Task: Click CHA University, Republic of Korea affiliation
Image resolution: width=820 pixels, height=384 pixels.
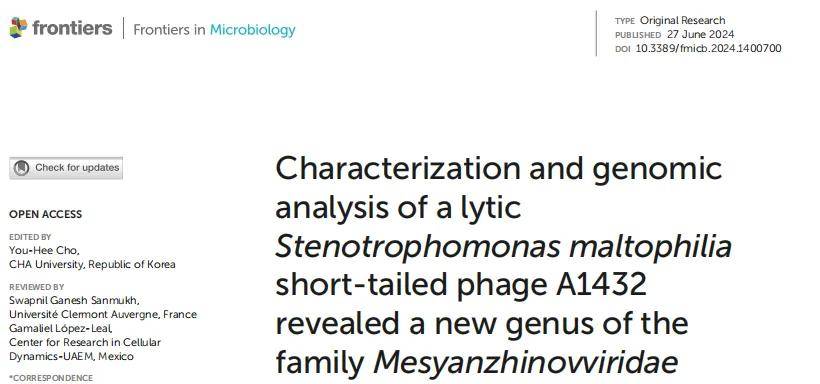Action: point(92,264)
